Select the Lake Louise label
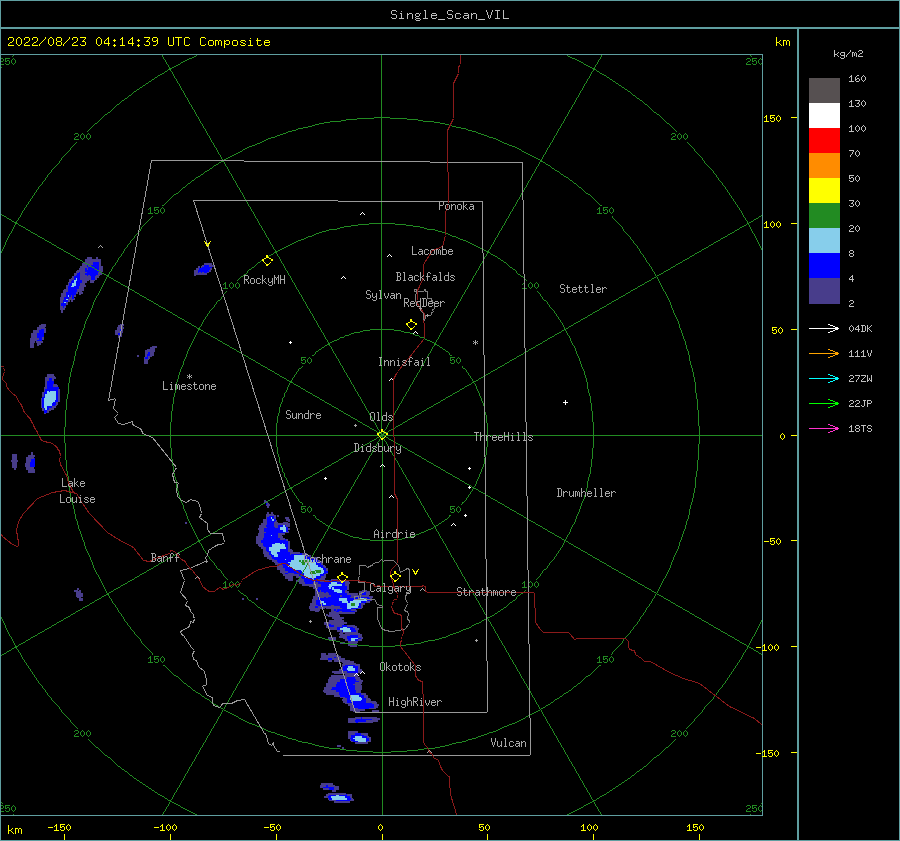The image size is (900, 841). (77, 491)
